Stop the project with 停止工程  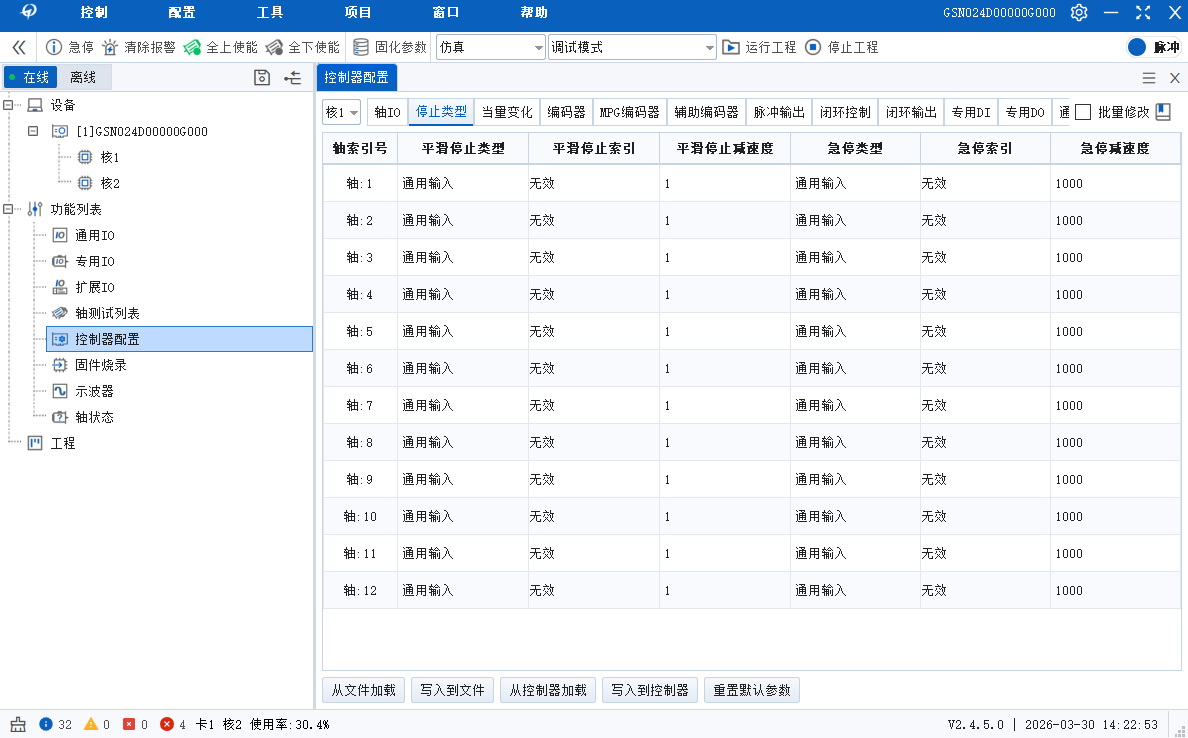[813, 47]
